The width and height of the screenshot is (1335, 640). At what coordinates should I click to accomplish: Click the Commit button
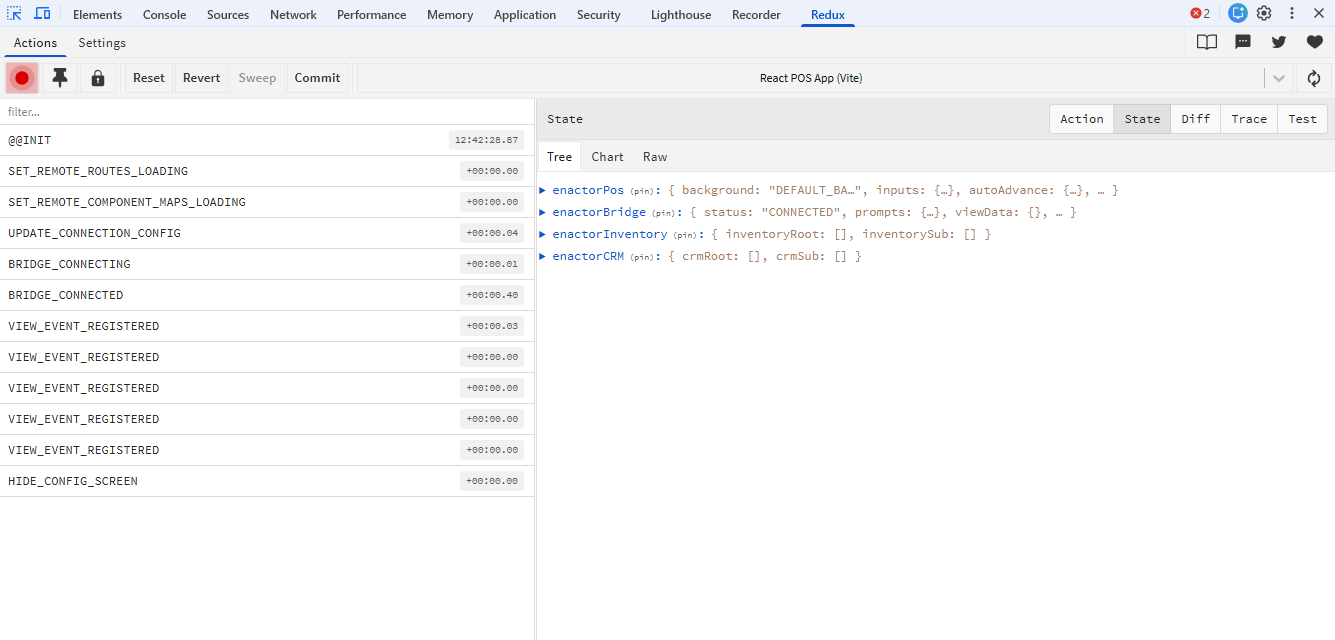click(x=317, y=78)
